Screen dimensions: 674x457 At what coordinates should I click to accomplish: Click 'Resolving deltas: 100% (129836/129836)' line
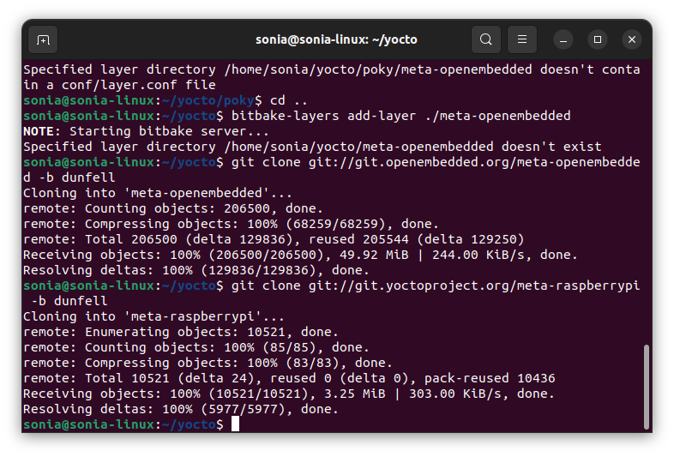[196, 270]
